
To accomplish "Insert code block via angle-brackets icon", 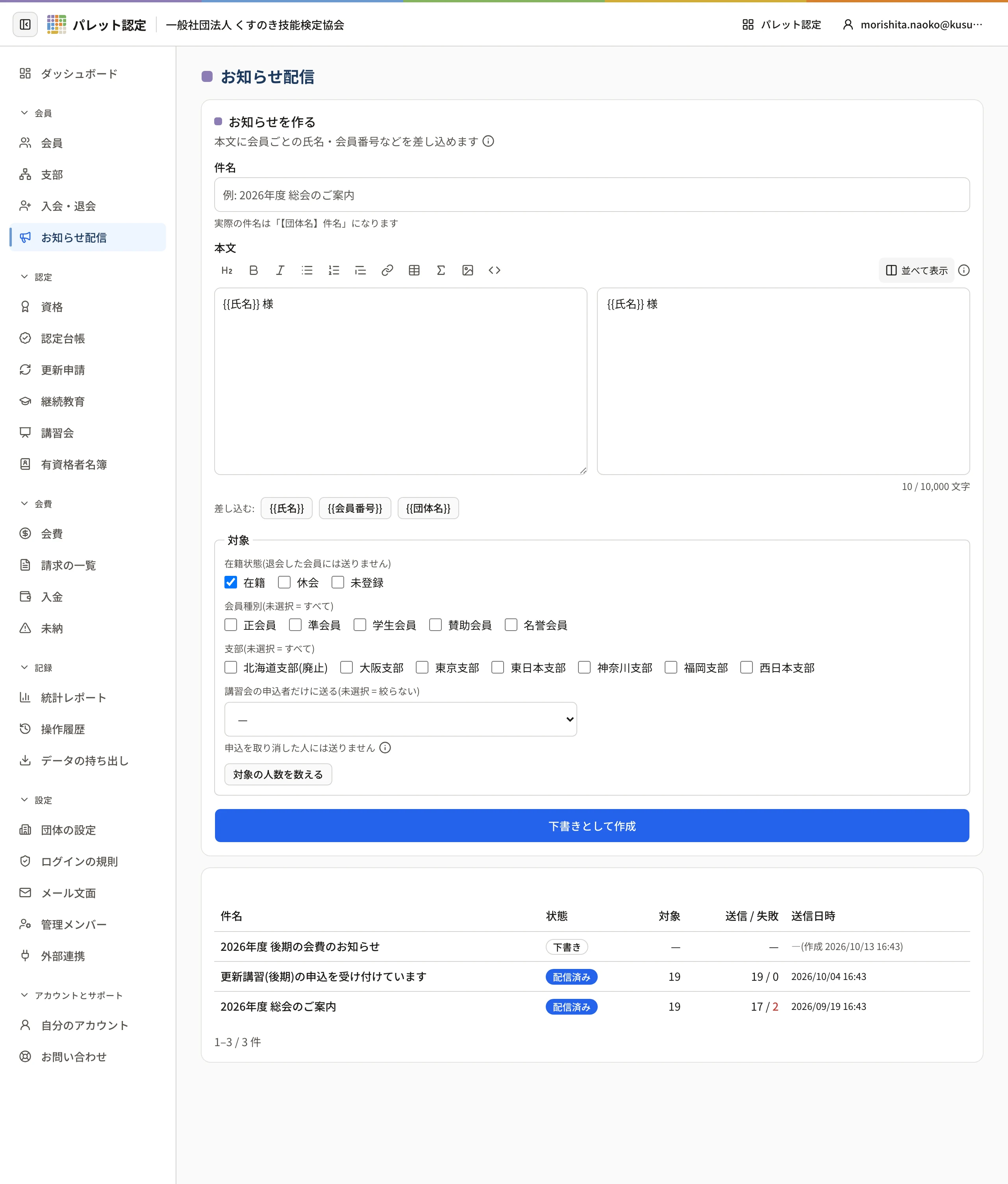I will [x=495, y=270].
